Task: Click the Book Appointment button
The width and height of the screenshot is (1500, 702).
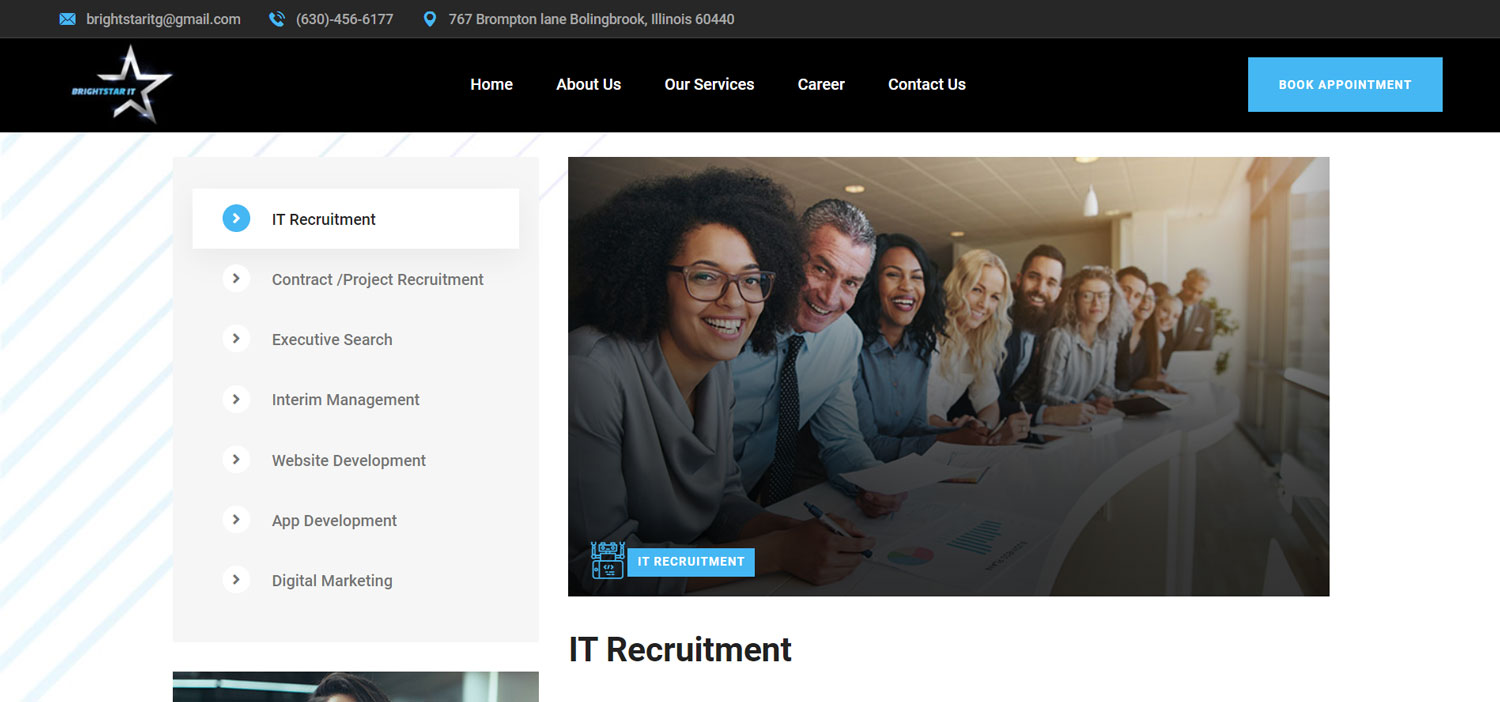Action: tap(1345, 84)
